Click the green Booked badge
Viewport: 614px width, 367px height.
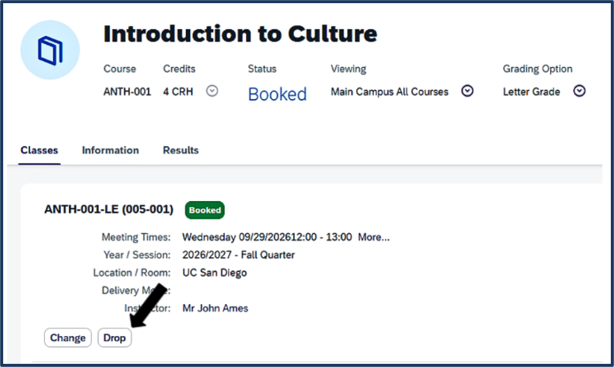click(x=205, y=210)
